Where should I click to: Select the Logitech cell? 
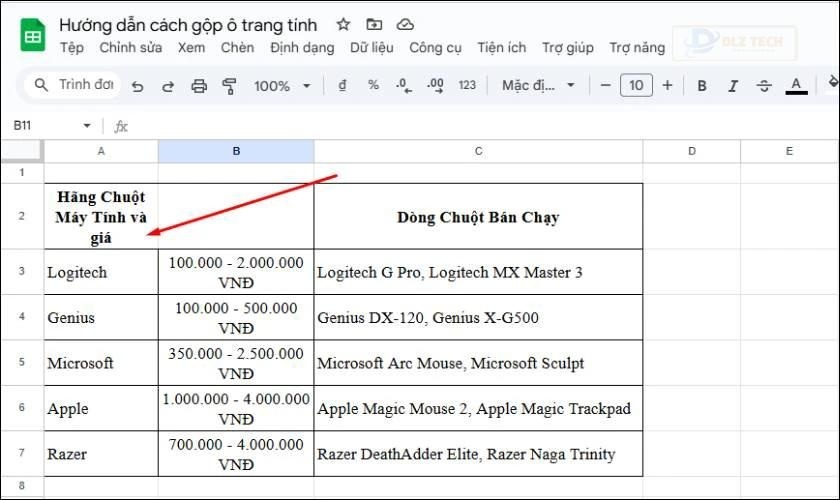tap(101, 272)
